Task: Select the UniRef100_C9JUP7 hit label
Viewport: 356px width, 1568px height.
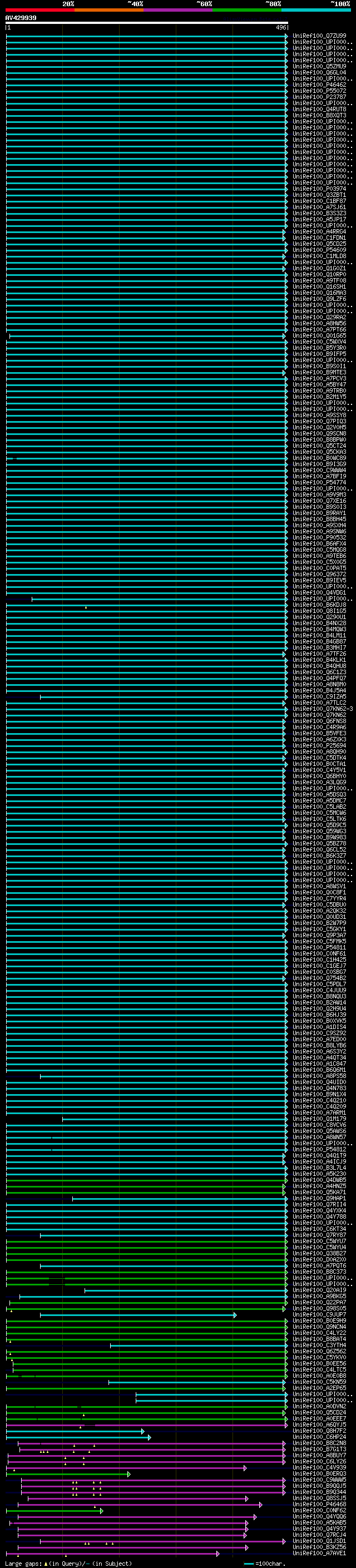Action: coord(319,1315)
